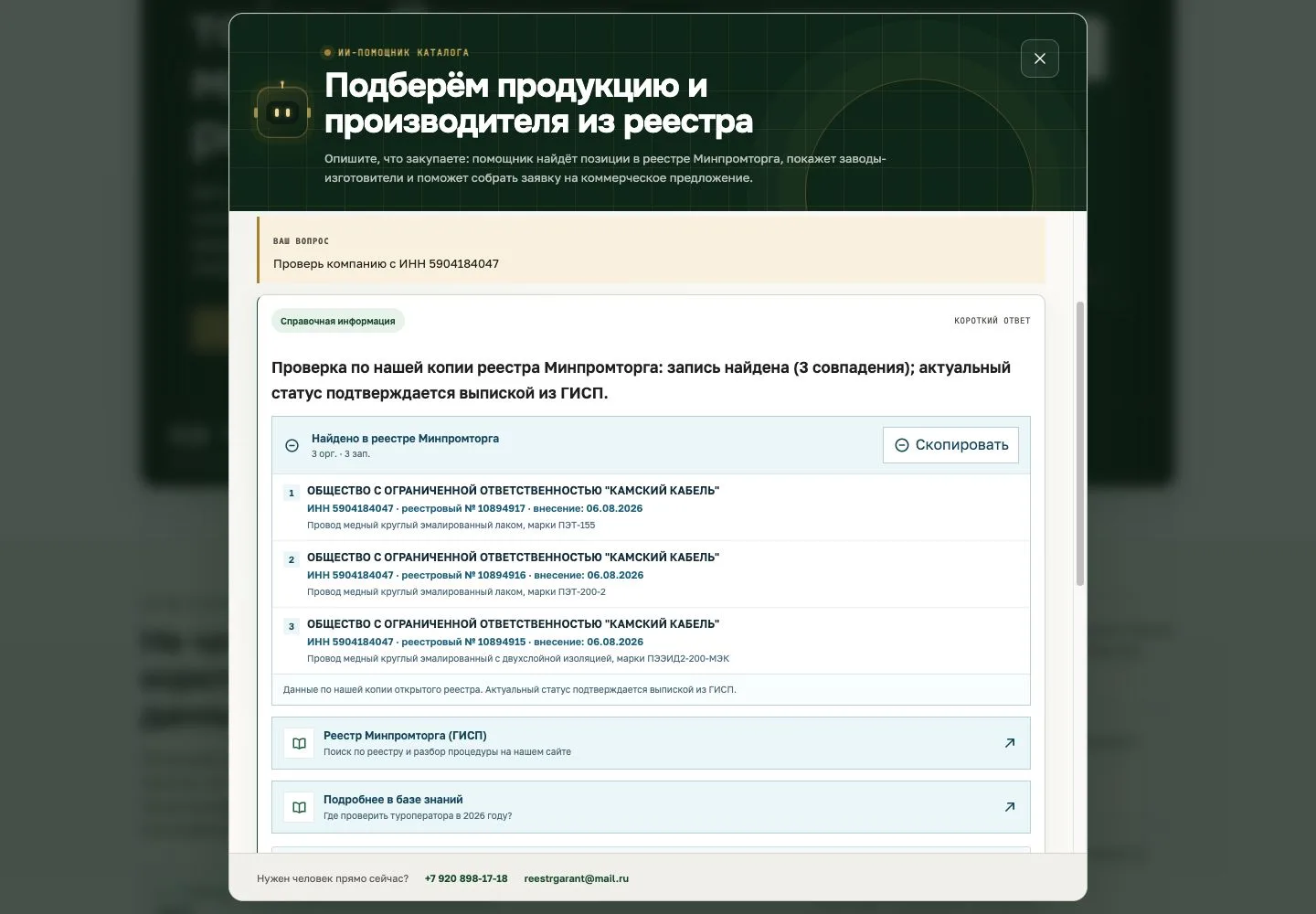Open the Подробнее в базе знаний link
Screen dimensions: 1316x914
(x=651, y=807)
